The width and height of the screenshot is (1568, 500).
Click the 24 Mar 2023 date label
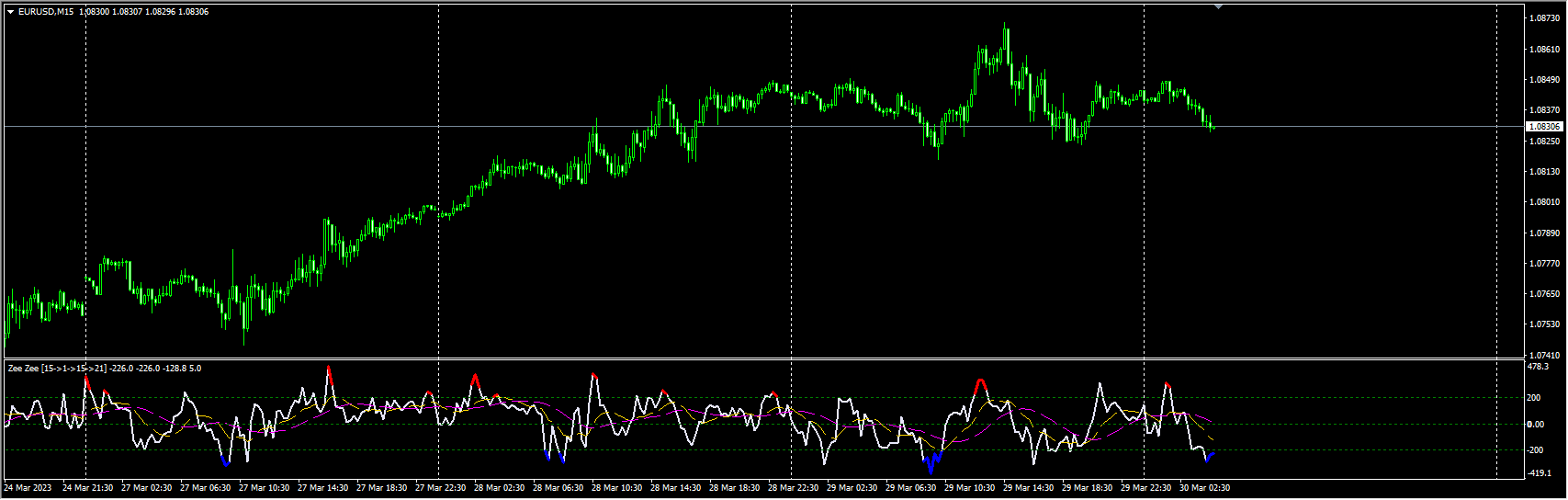tap(28, 488)
